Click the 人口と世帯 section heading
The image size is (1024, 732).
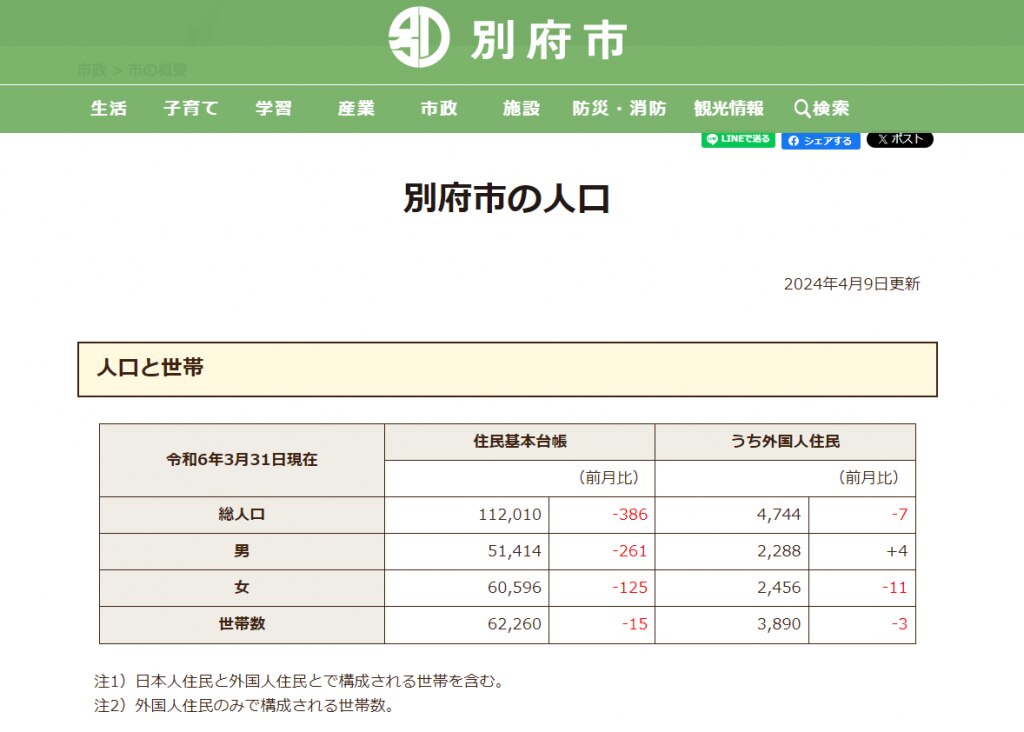click(150, 368)
